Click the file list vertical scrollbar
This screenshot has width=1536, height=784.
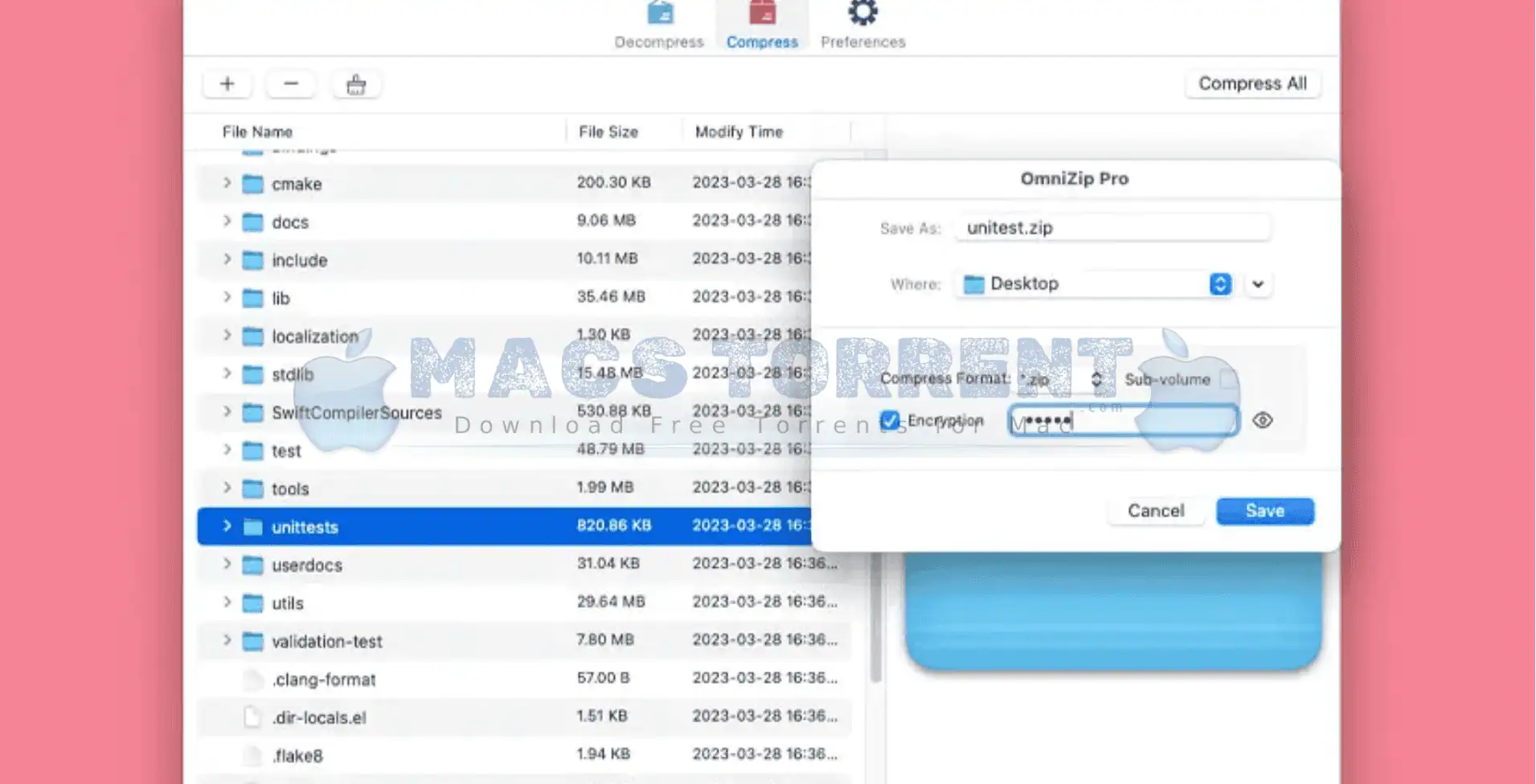876,619
